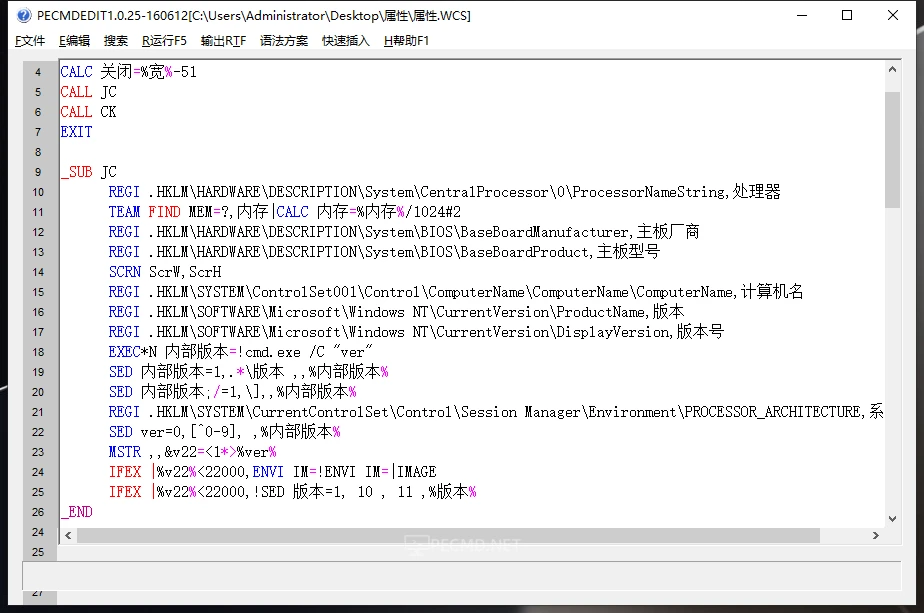The image size is (924, 613).
Task: Click the 'MSTR ,,&v22=<1*>%ver%' line
Action: [193, 452]
